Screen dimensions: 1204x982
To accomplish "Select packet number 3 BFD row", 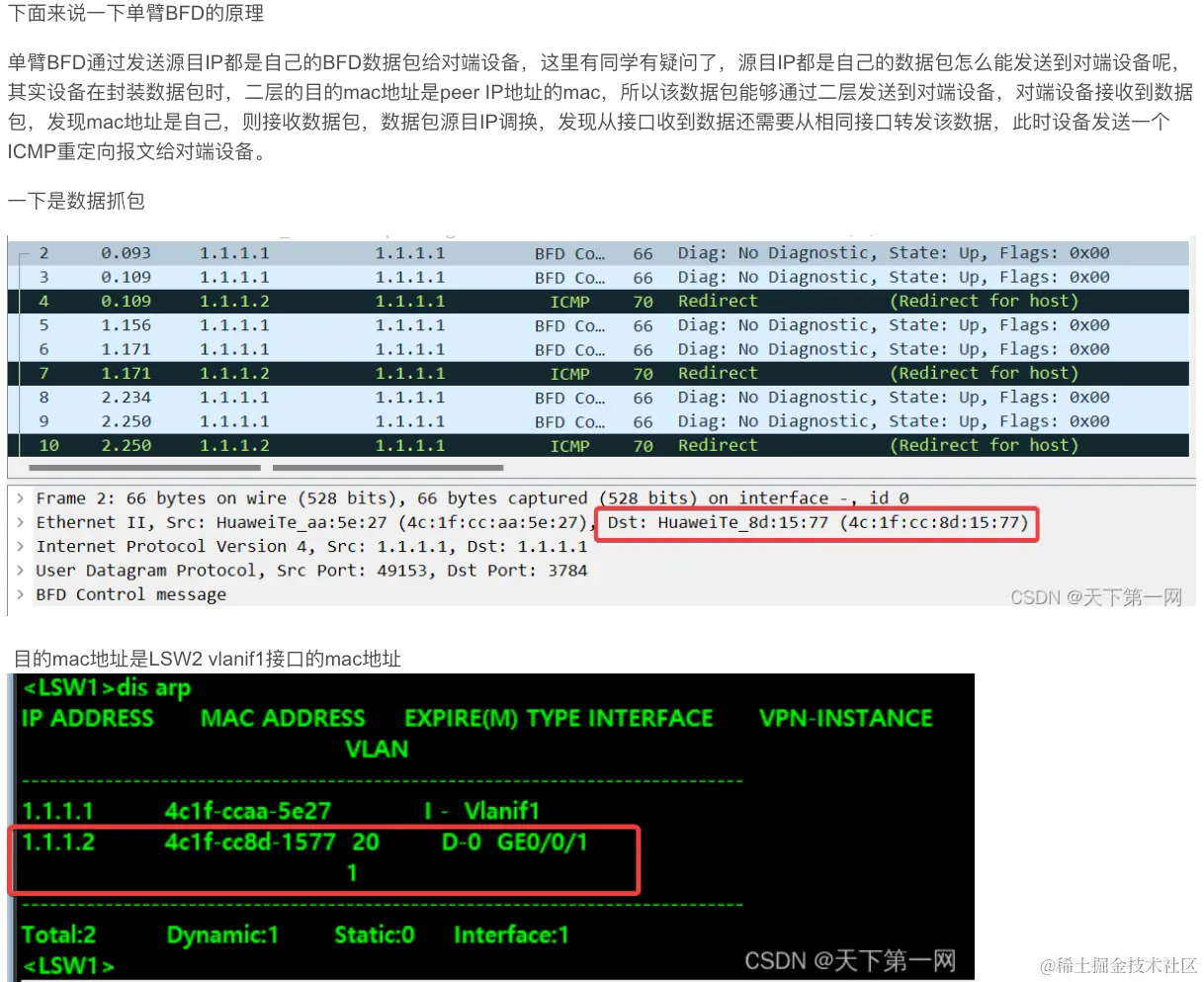I will (598, 278).
